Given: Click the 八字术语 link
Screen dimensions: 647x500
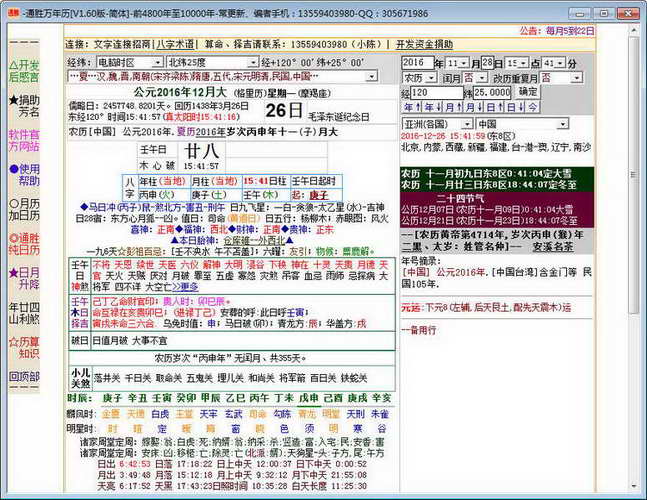Looking at the screenshot, I should click(175, 44).
